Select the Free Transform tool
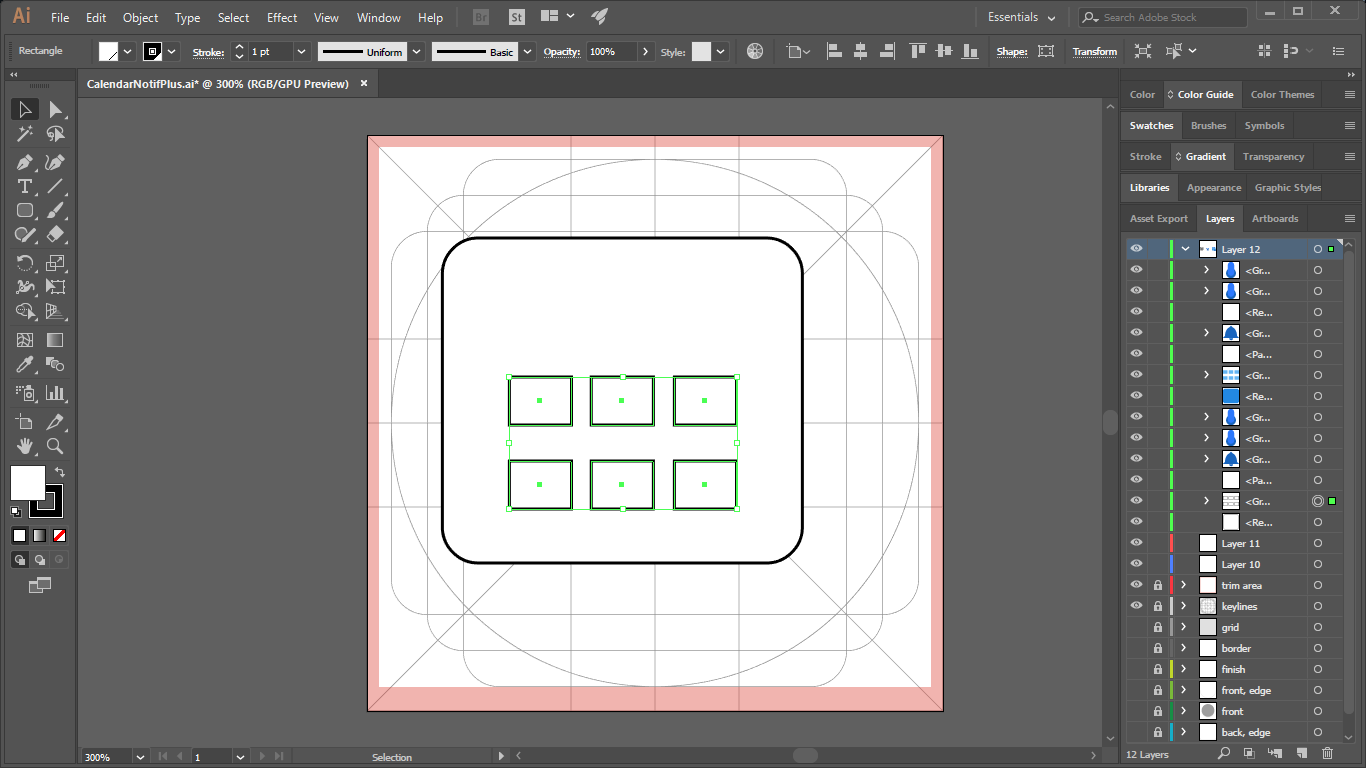Screen dimensions: 1366x768 [56, 287]
